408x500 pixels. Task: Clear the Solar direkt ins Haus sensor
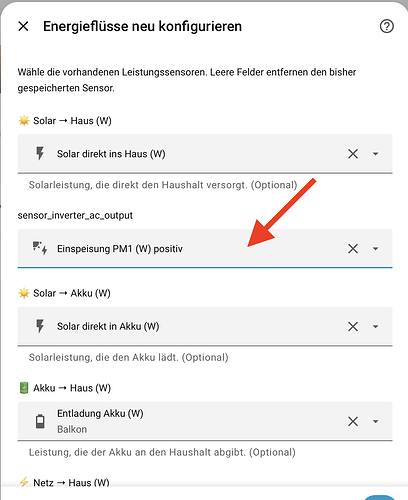point(353,154)
